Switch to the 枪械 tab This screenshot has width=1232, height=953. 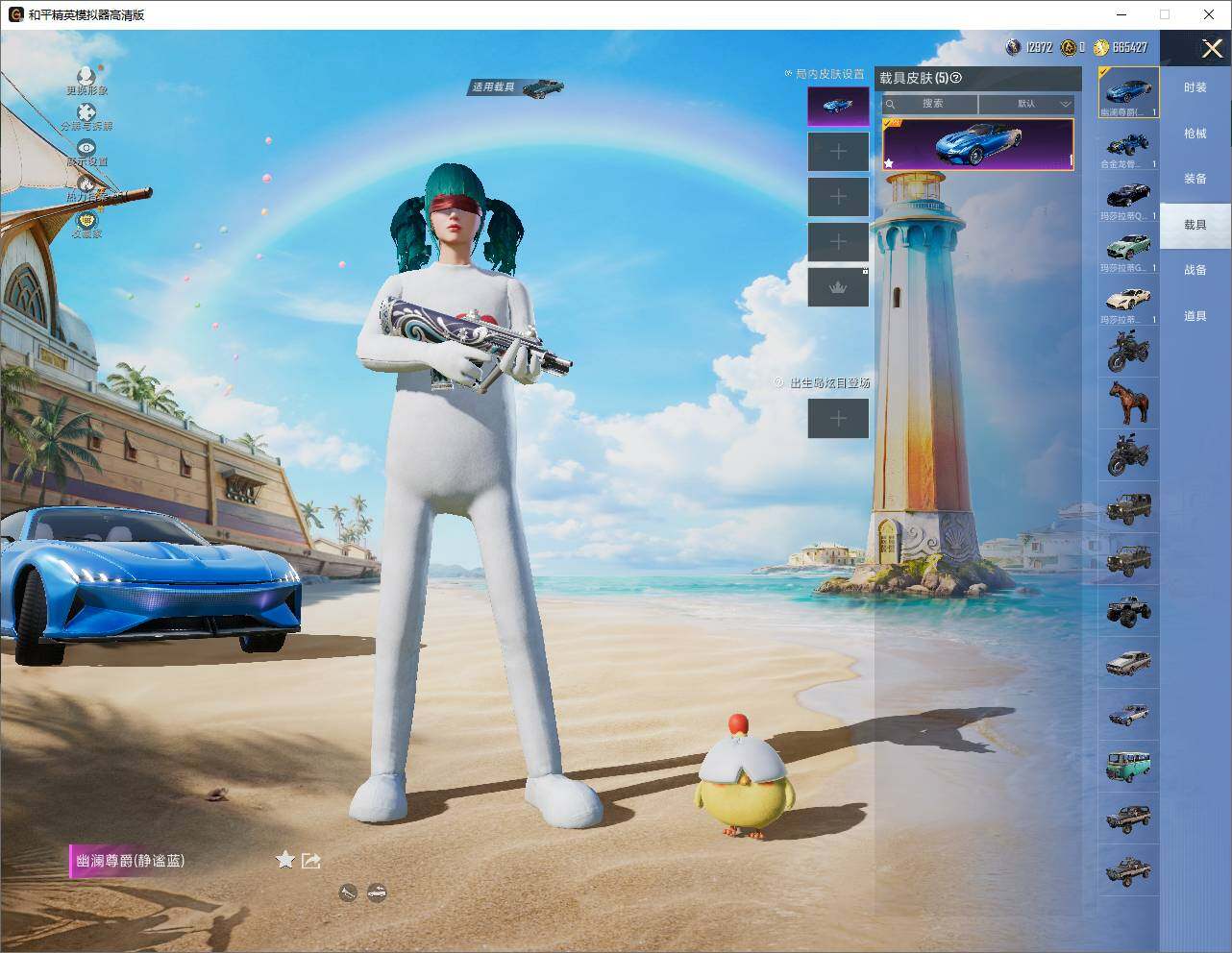1195,134
